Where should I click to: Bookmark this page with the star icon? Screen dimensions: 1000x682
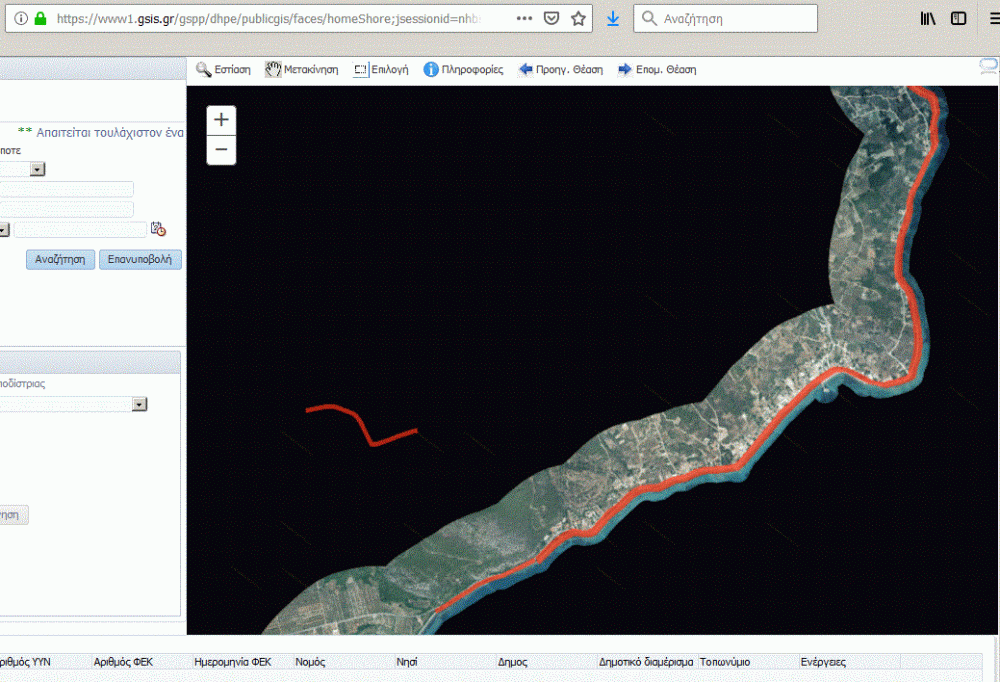pyautogui.click(x=578, y=18)
